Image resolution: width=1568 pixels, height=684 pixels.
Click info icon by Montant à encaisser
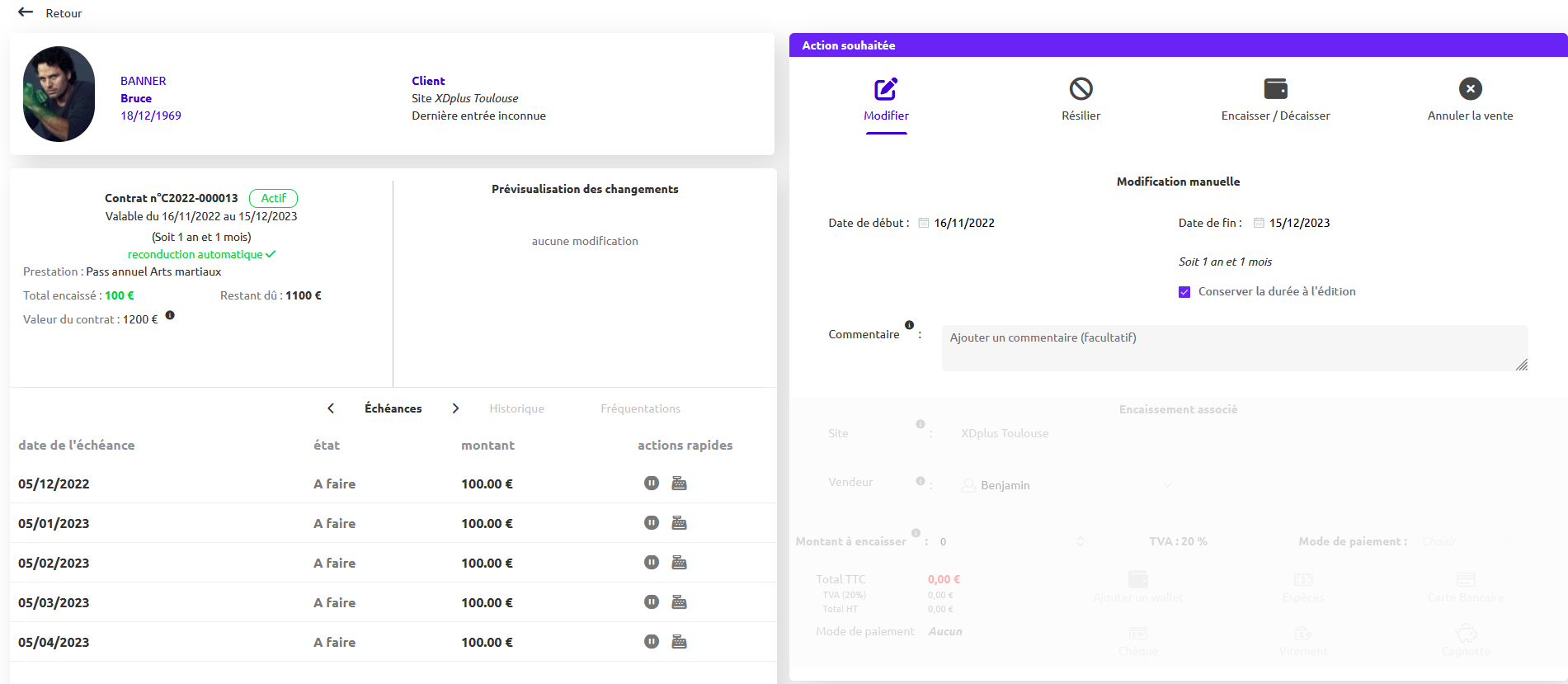tap(916, 533)
